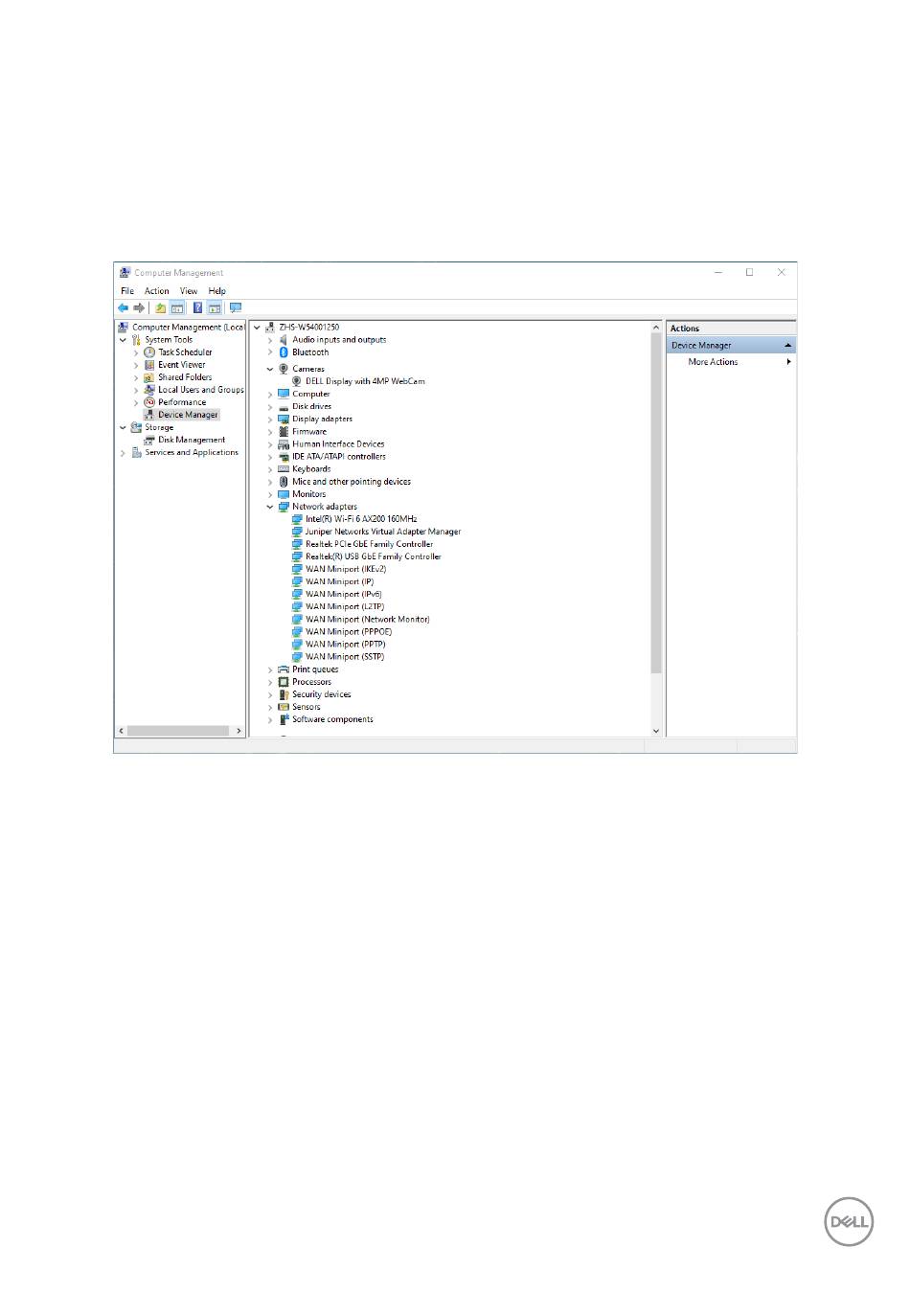The width and height of the screenshot is (910, 1316).
Task: Select Computer Management (Local) root node
Action: 188,328
